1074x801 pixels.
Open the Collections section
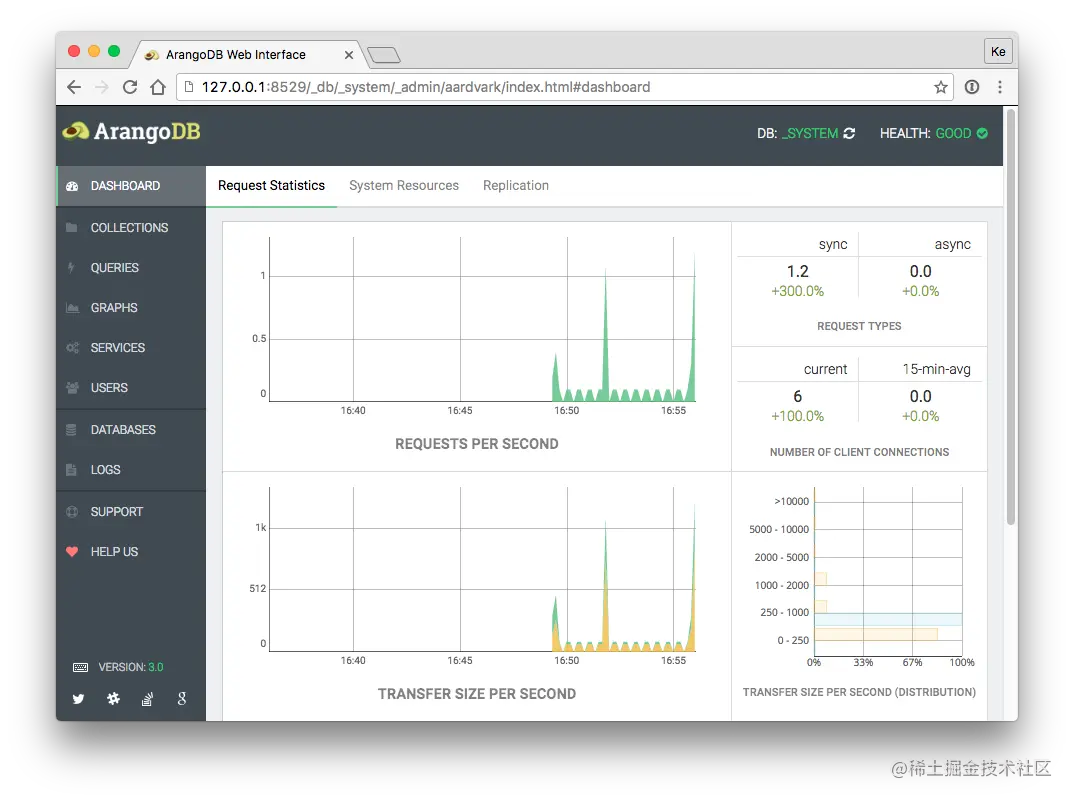pos(131,227)
